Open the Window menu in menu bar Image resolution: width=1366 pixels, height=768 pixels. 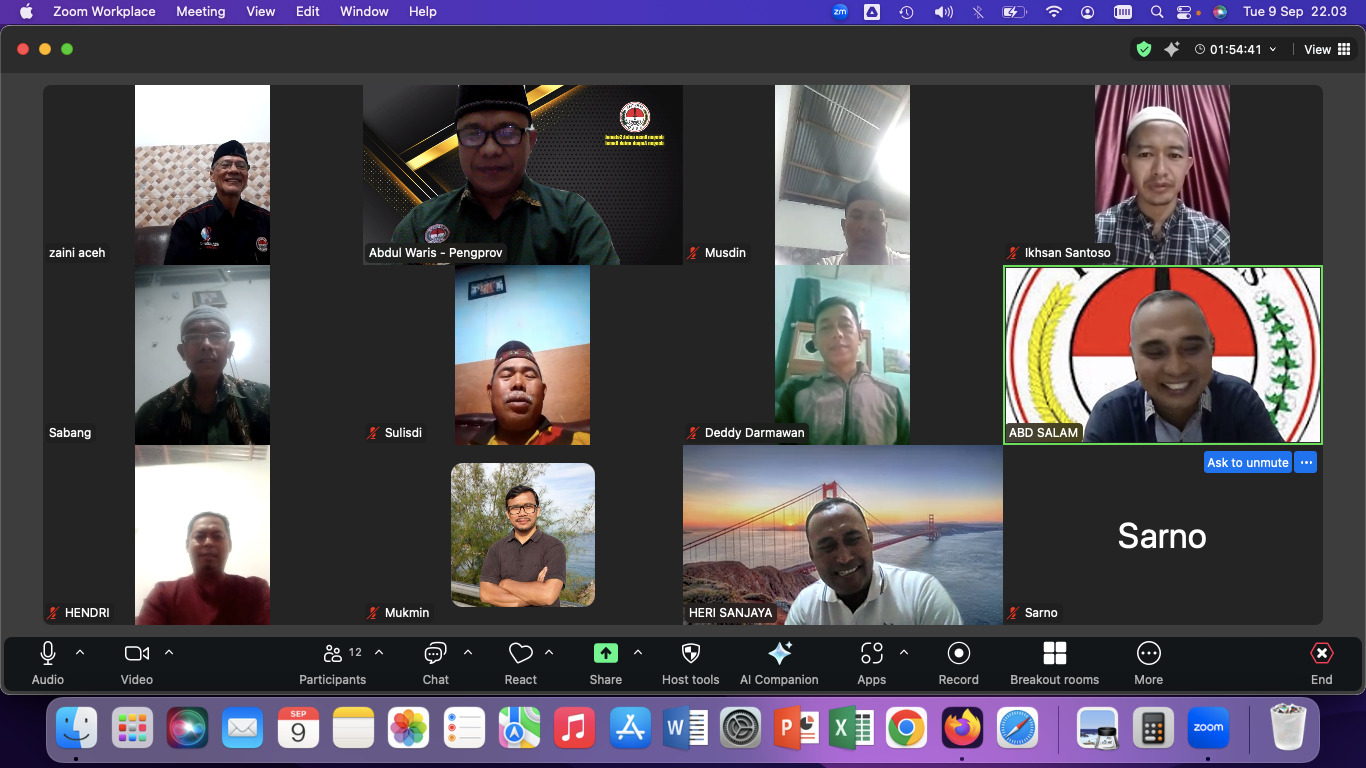tap(364, 12)
